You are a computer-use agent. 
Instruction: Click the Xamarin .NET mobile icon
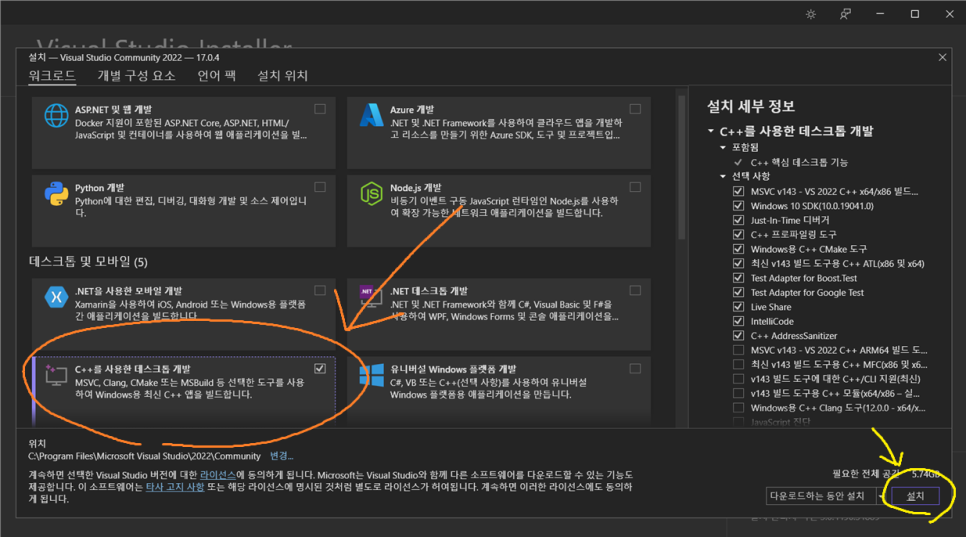56,297
